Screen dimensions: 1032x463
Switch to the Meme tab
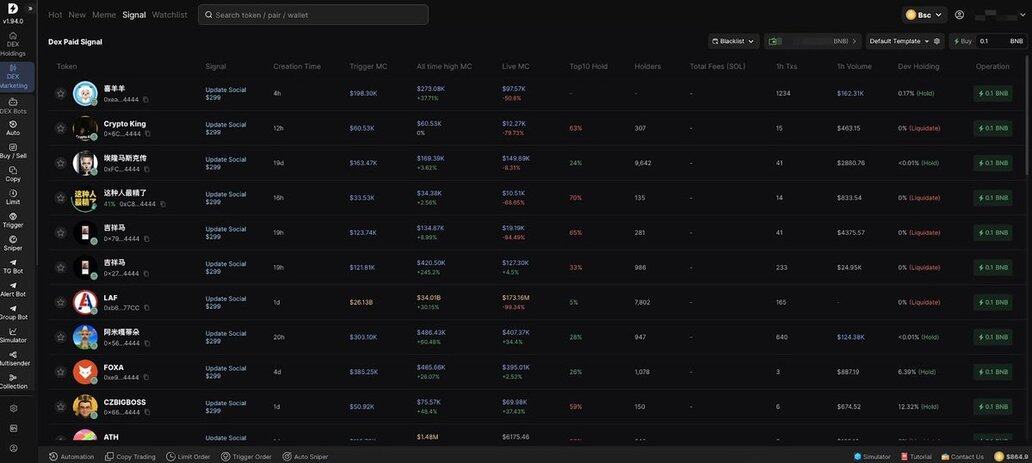pos(104,15)
